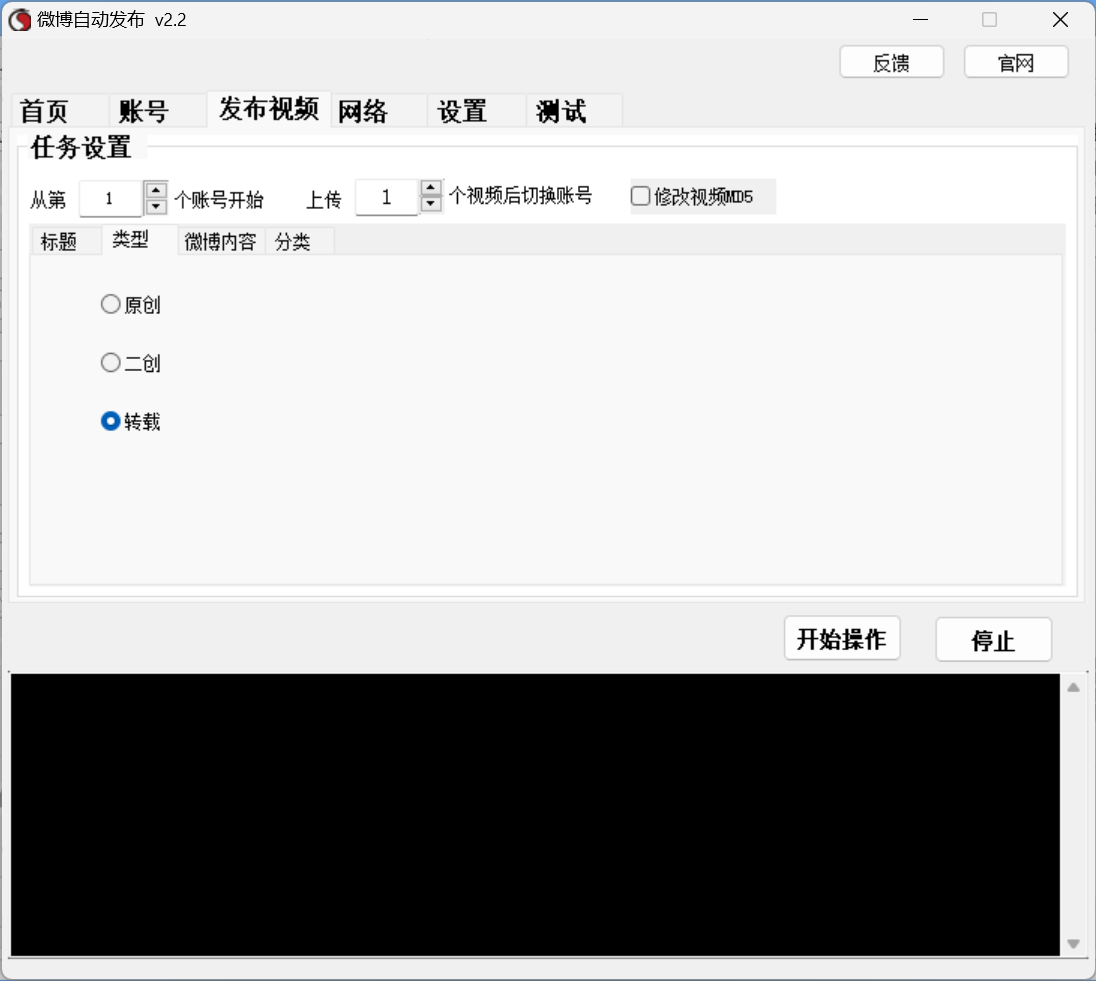Decrease upload video count with down arrow
The image size is (1096, 981).
point(431,204)
